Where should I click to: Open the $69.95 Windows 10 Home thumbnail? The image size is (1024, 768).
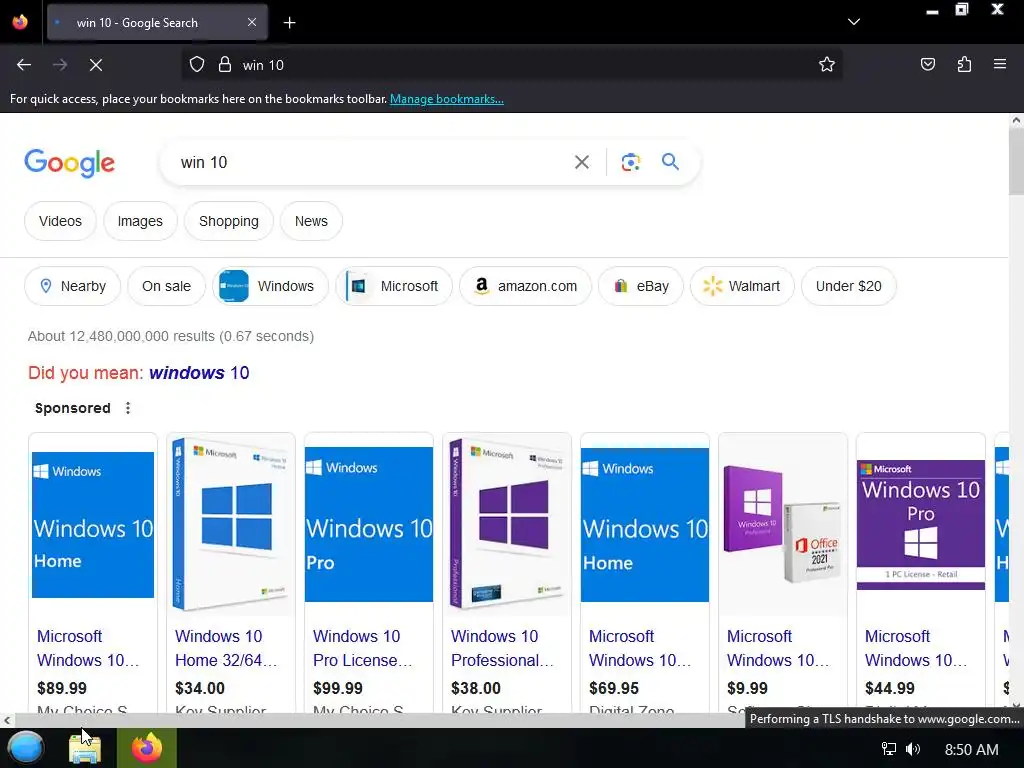[645, 524]
